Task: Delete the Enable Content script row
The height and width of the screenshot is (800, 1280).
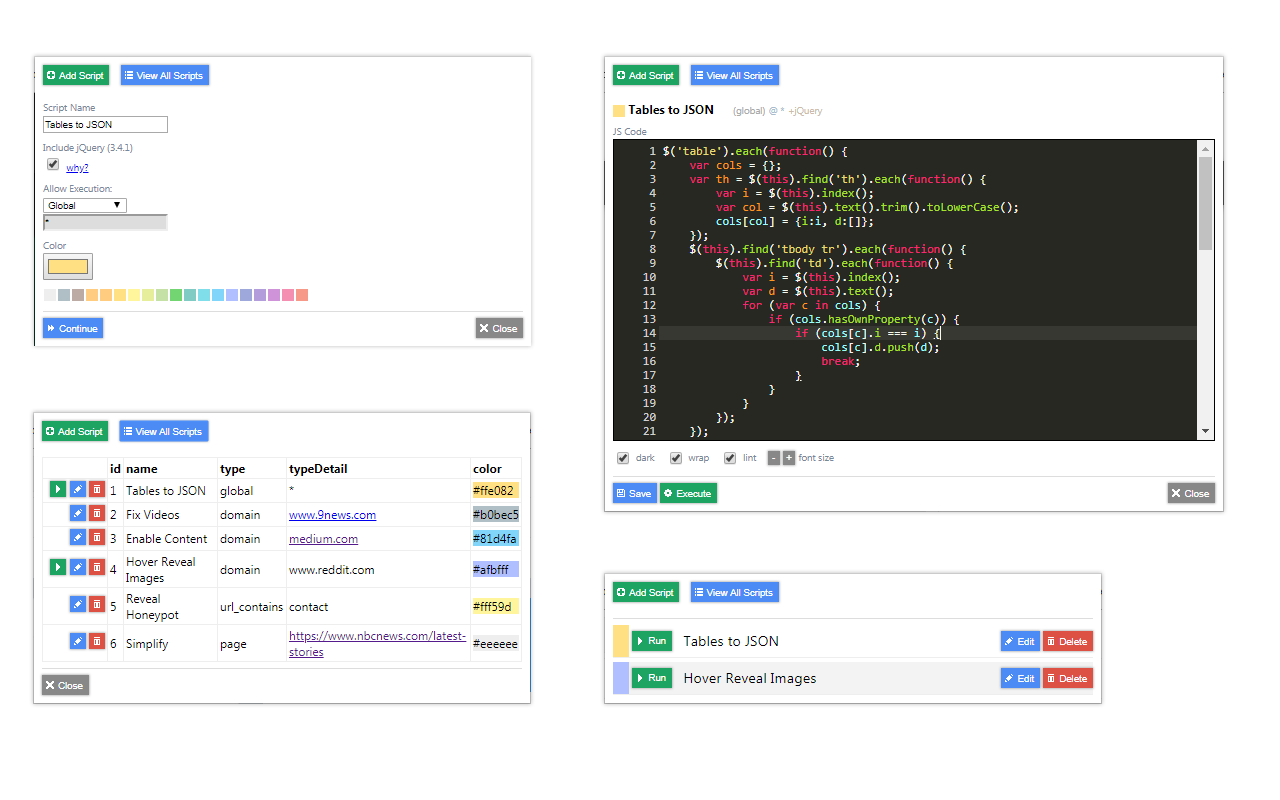Action: pos(97,537)
